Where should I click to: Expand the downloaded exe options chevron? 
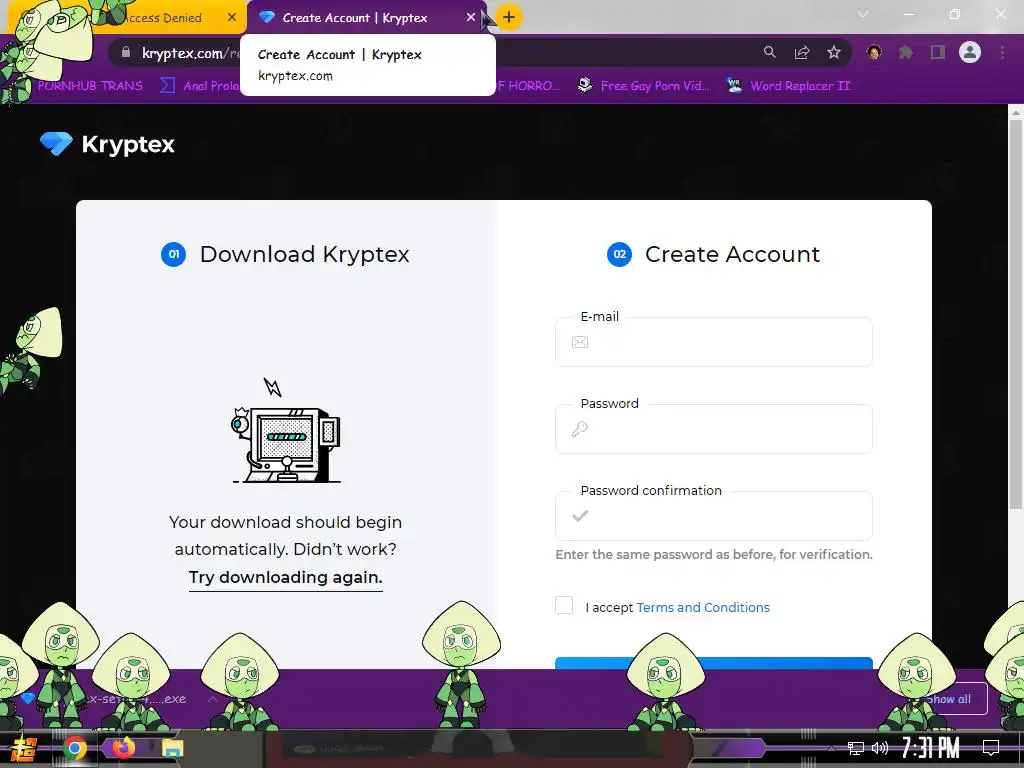[213, 699]
